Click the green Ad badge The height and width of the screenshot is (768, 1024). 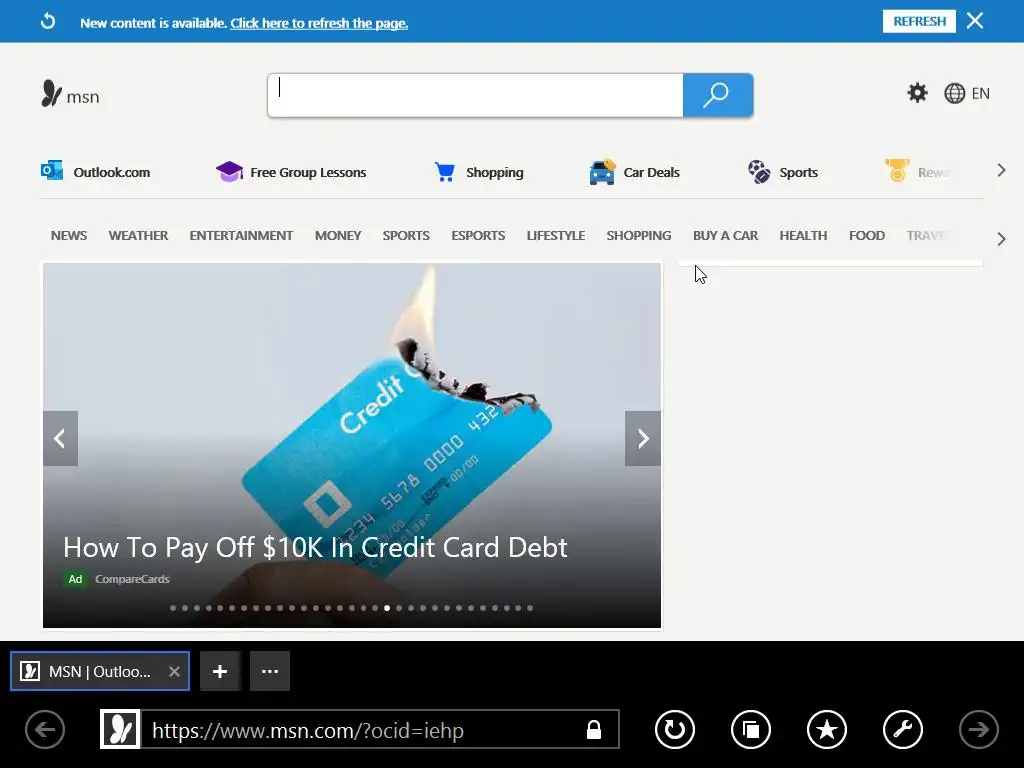75,579
